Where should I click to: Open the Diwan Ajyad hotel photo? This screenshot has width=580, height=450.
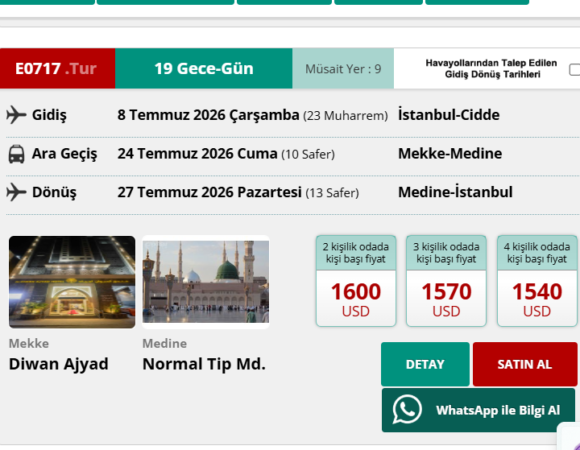click(x=72, y=282)
